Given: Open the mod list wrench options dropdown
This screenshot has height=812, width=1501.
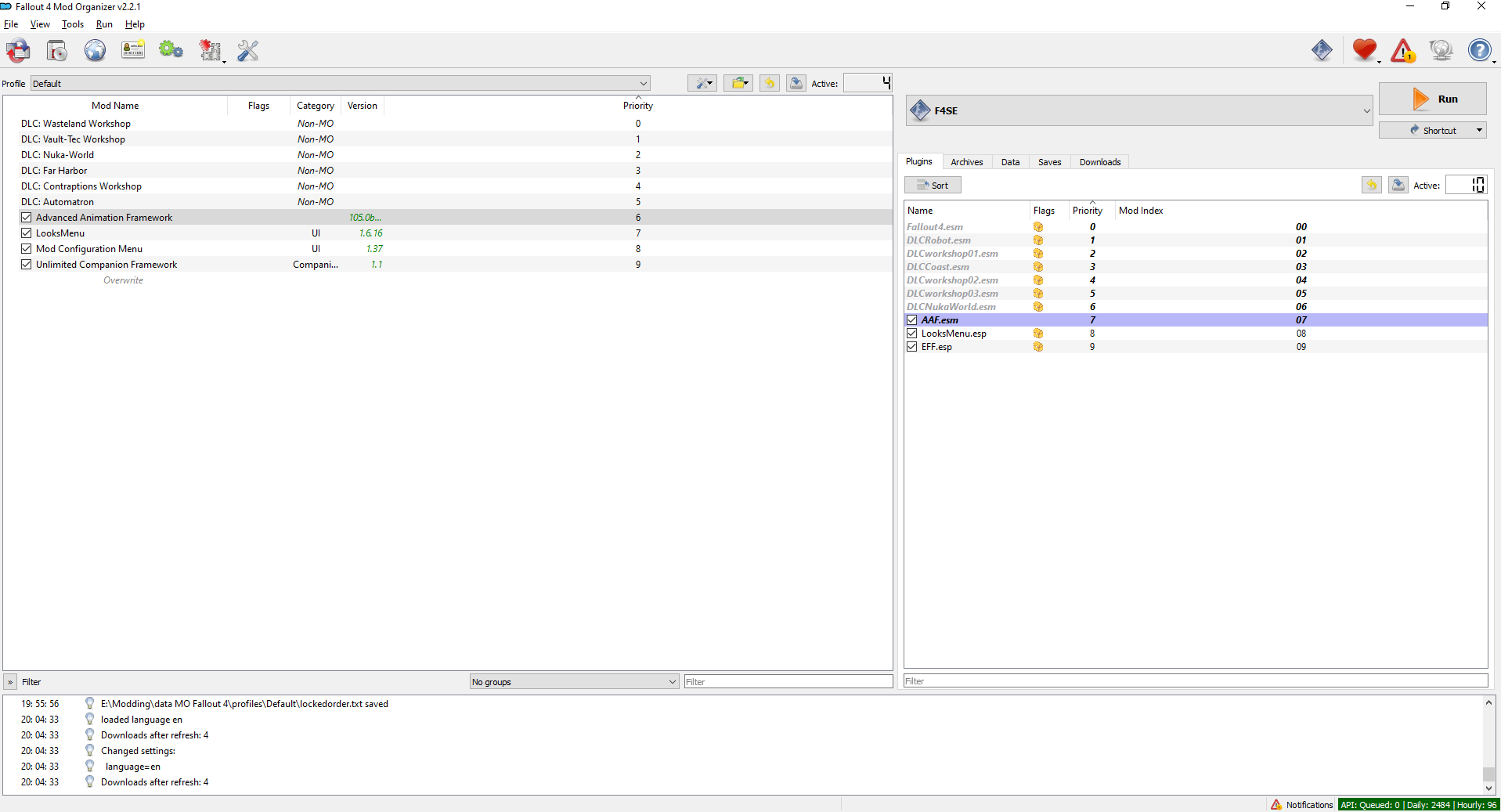Looking at the screenshot, I should point(702,83).
